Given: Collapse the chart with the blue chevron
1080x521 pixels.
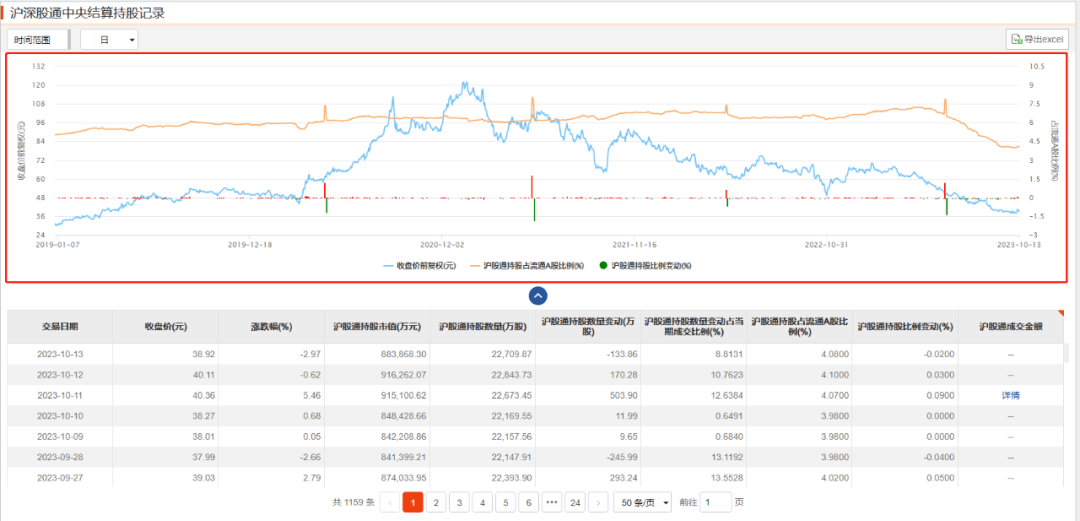Looking at the screenshot, I should (537, 295).
